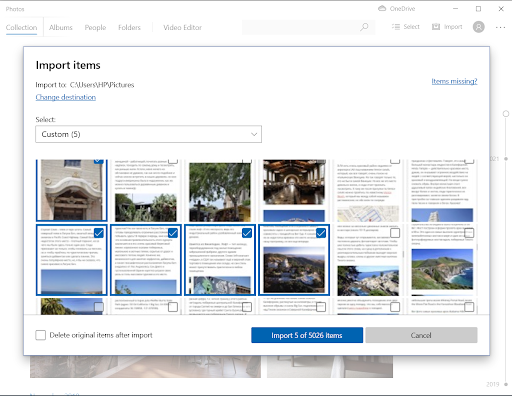The height and width of the screenshot is (396, 512).
Task: Switch to the Albums tab
Action: coord(61,27)
